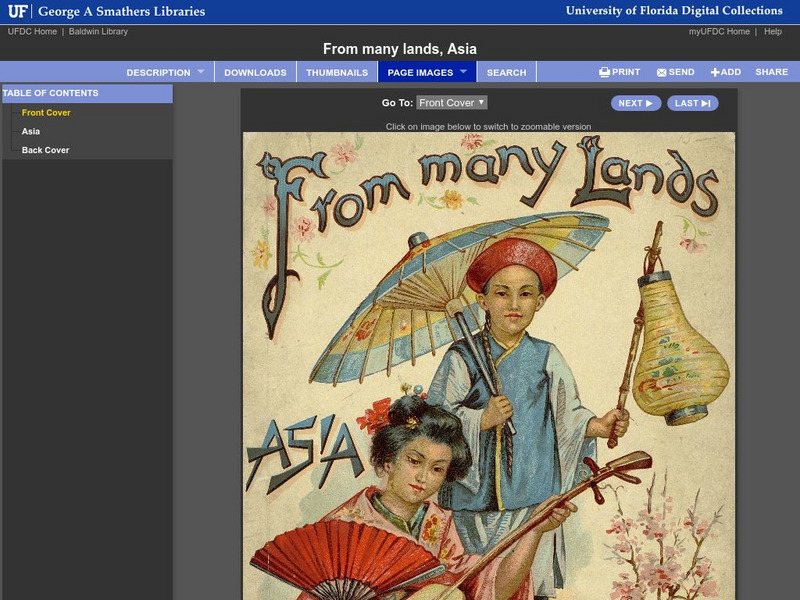Switch to the Downloads tab
The height and width of the screenshot is (600, 800).
pyautogui.click(x=255, y=72)
